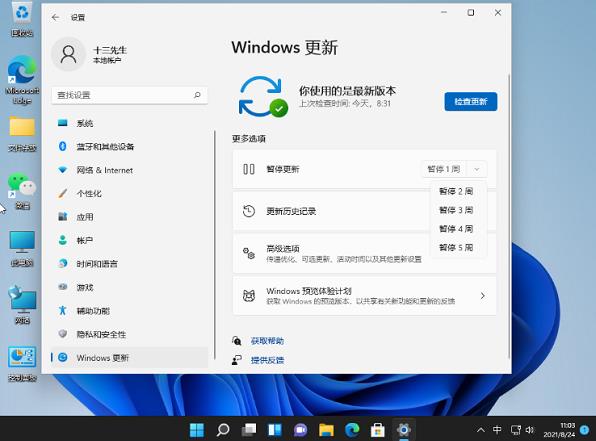Select the Recycle Bin desktop icon
This screenshot has width=596, height=441.
coord(22,19)
